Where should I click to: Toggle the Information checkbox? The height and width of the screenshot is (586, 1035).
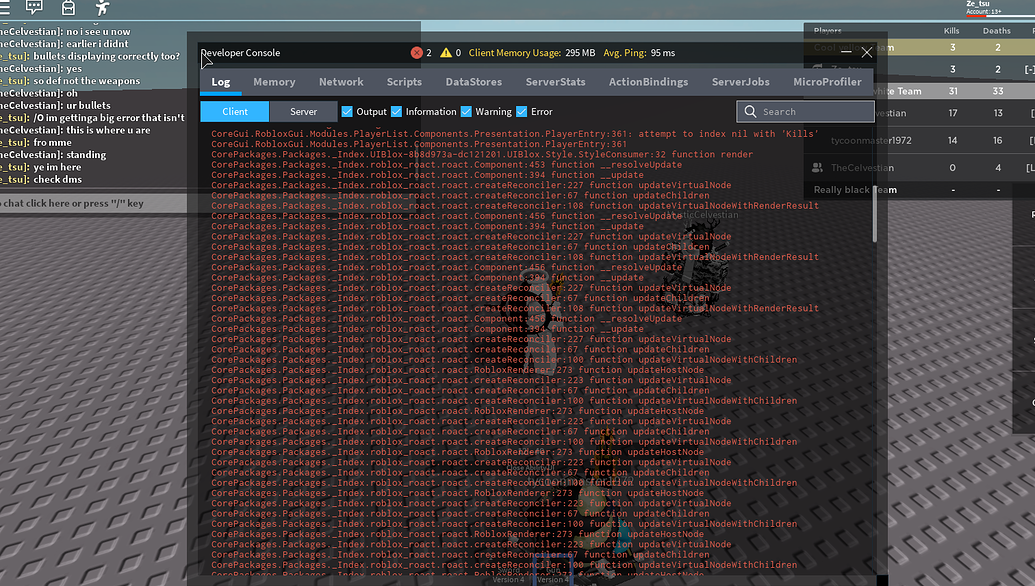(397, 112)
